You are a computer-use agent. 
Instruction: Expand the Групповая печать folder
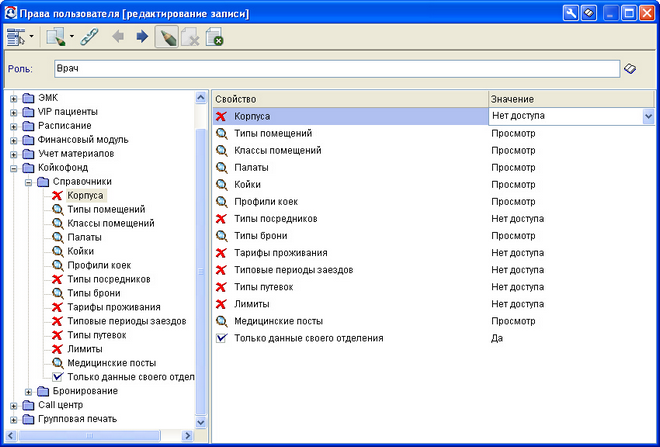[13, 420]
